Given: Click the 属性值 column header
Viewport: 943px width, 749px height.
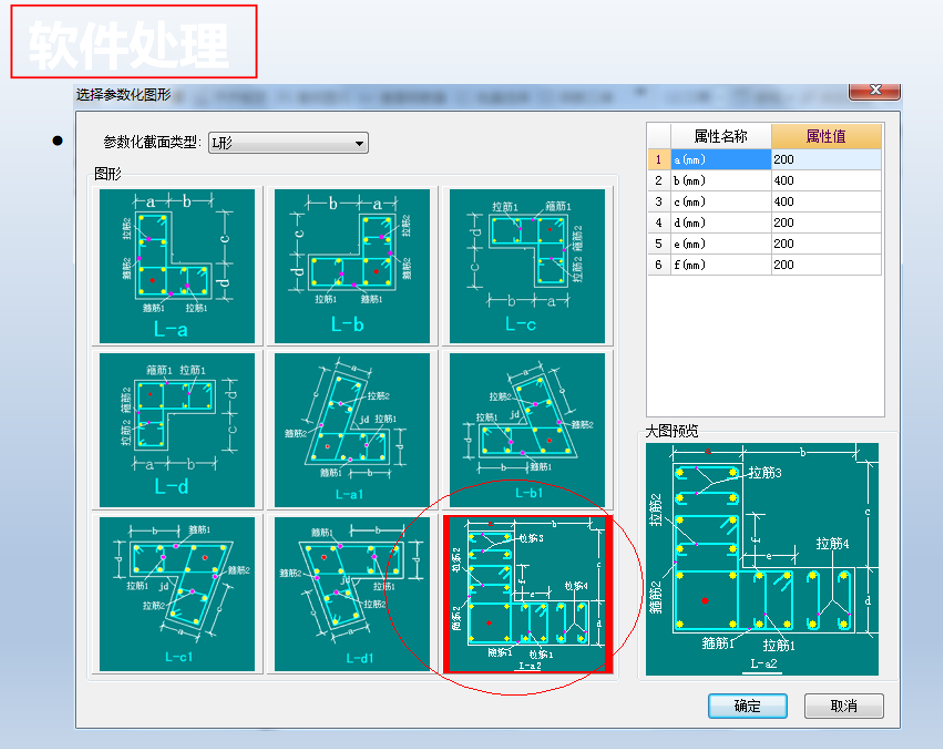Looking at the screenshot, I should pos(826,137).
